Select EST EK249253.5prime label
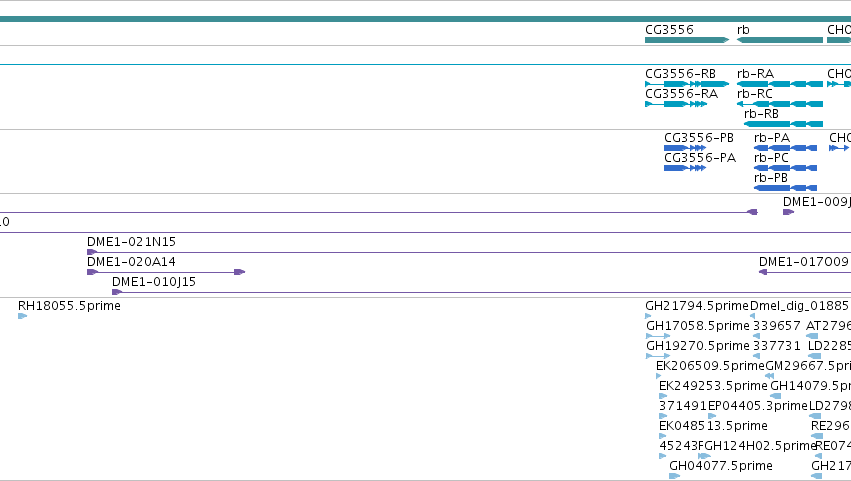Screen dimensions: 851x481 713,386
